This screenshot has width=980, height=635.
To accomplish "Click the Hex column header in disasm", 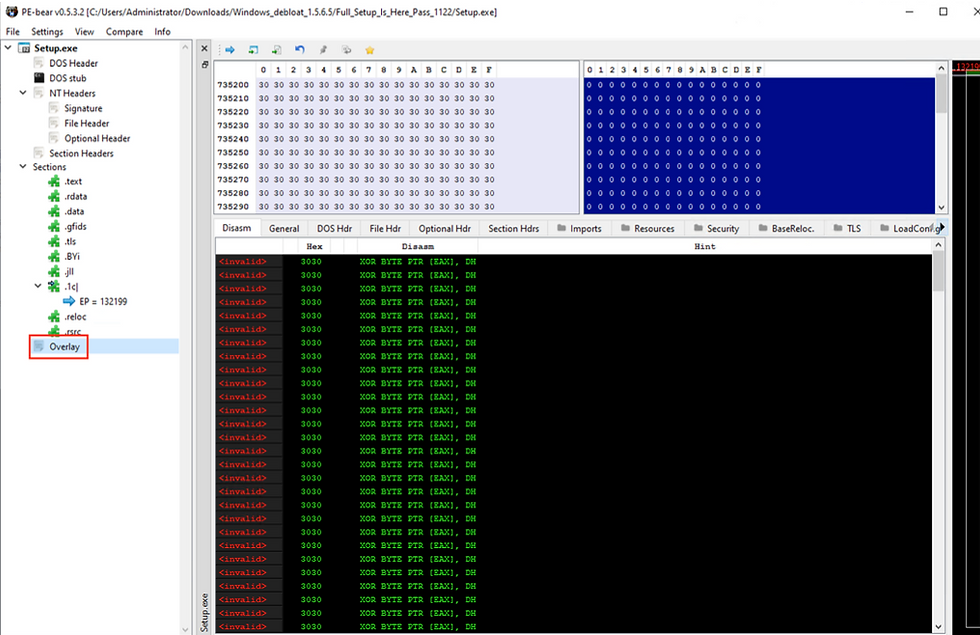I will 314,246.
